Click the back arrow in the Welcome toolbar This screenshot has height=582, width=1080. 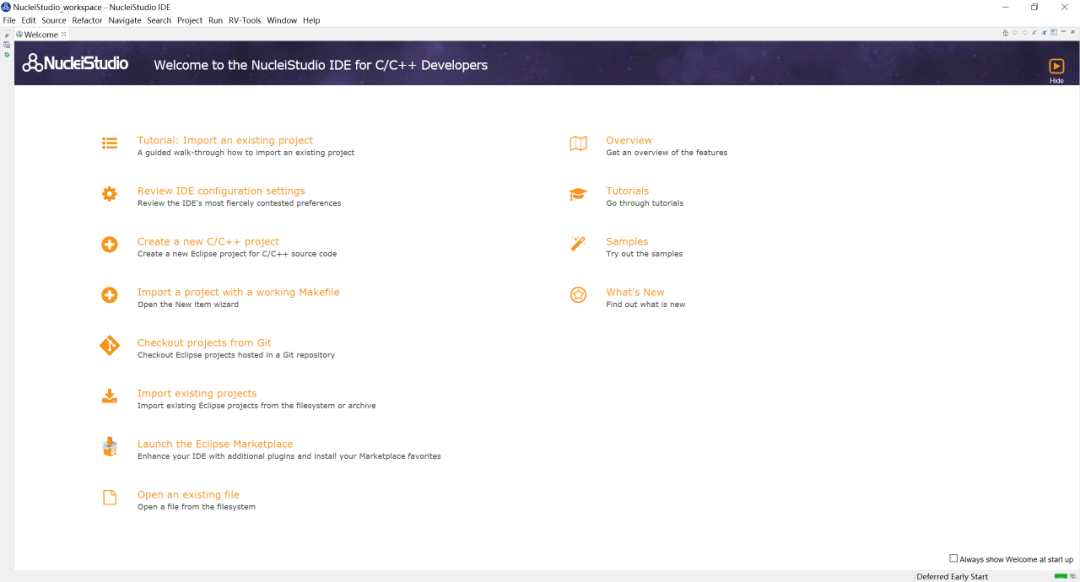(x=1015, y=32)
